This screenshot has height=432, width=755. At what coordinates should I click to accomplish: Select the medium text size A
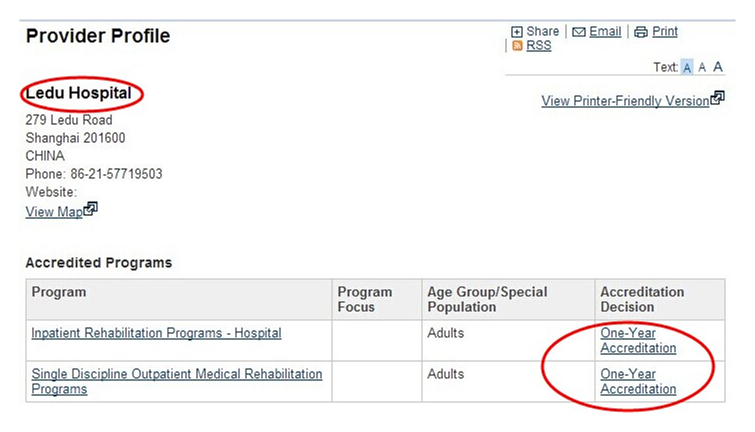(702, 67)
